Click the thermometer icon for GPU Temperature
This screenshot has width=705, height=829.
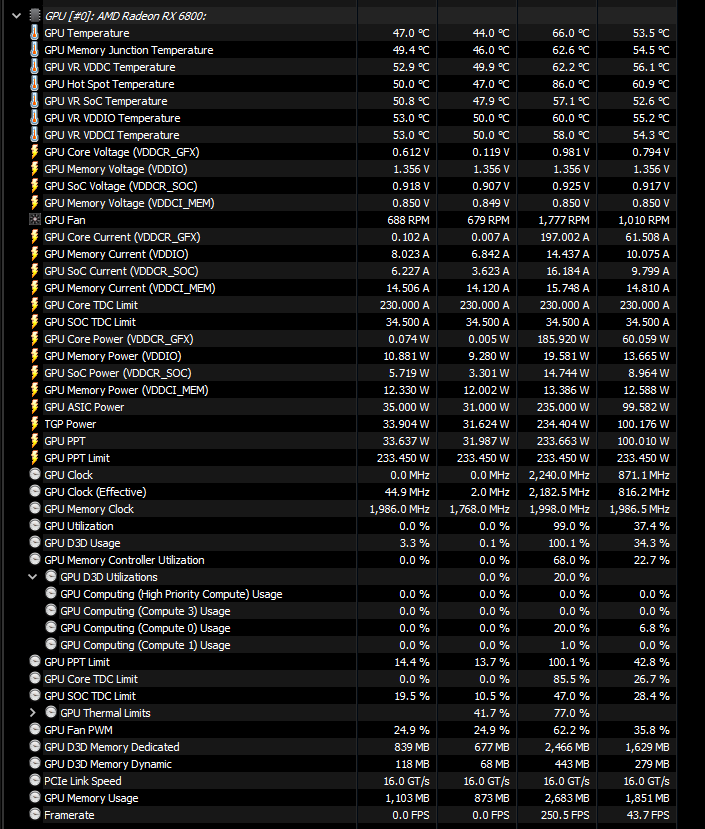click(34, 33)
